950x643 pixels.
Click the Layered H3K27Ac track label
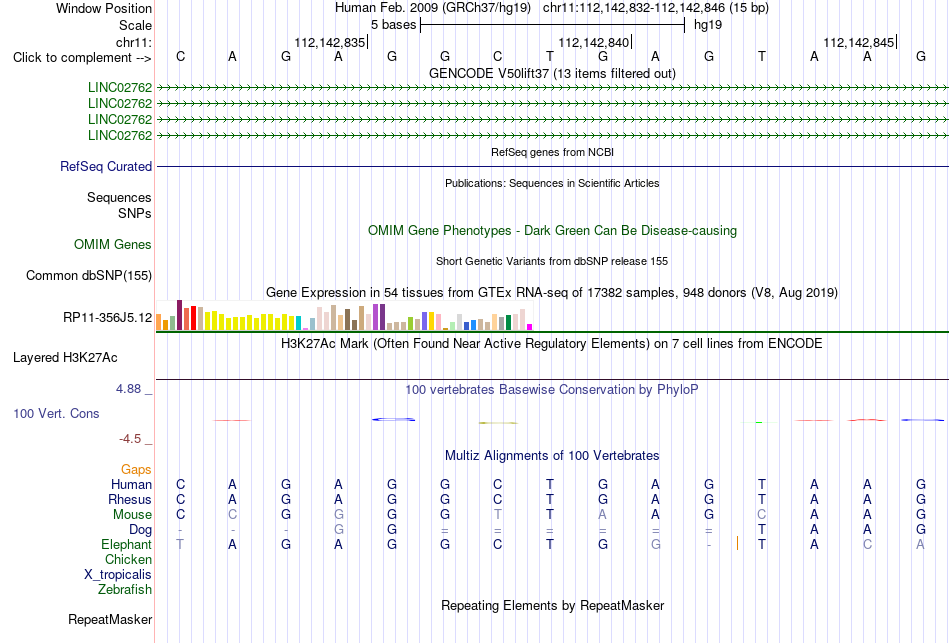pyautogui.click(x=65, y=358)
